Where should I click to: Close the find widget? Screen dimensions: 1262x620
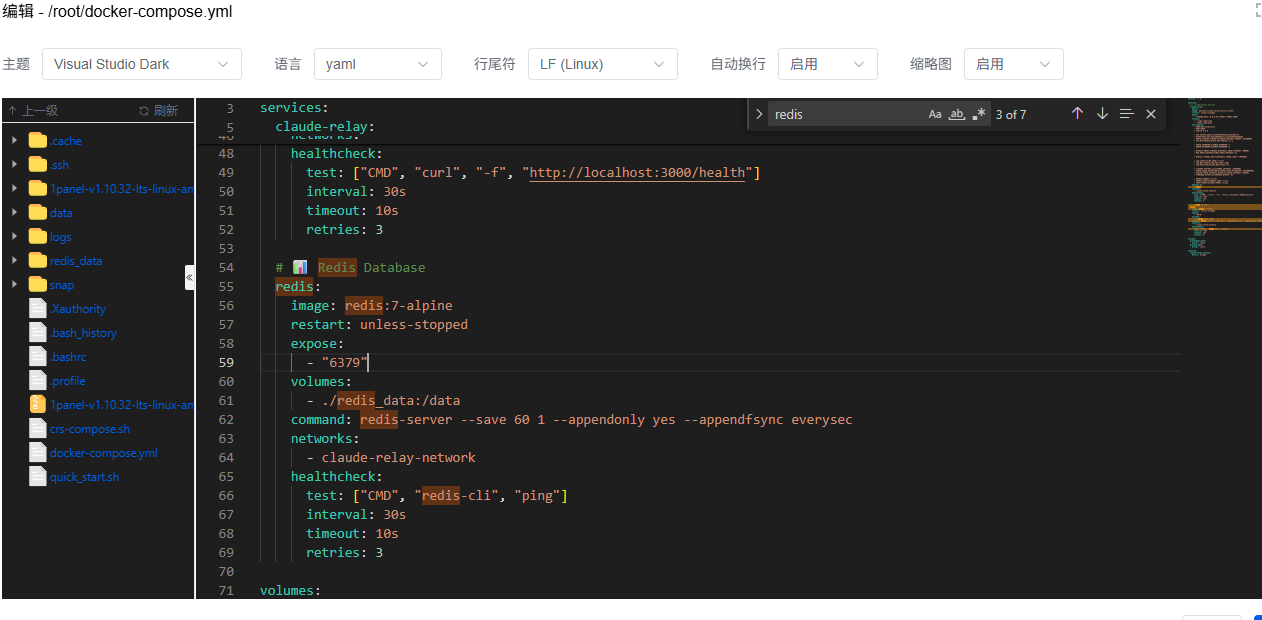pos(1151,114)
